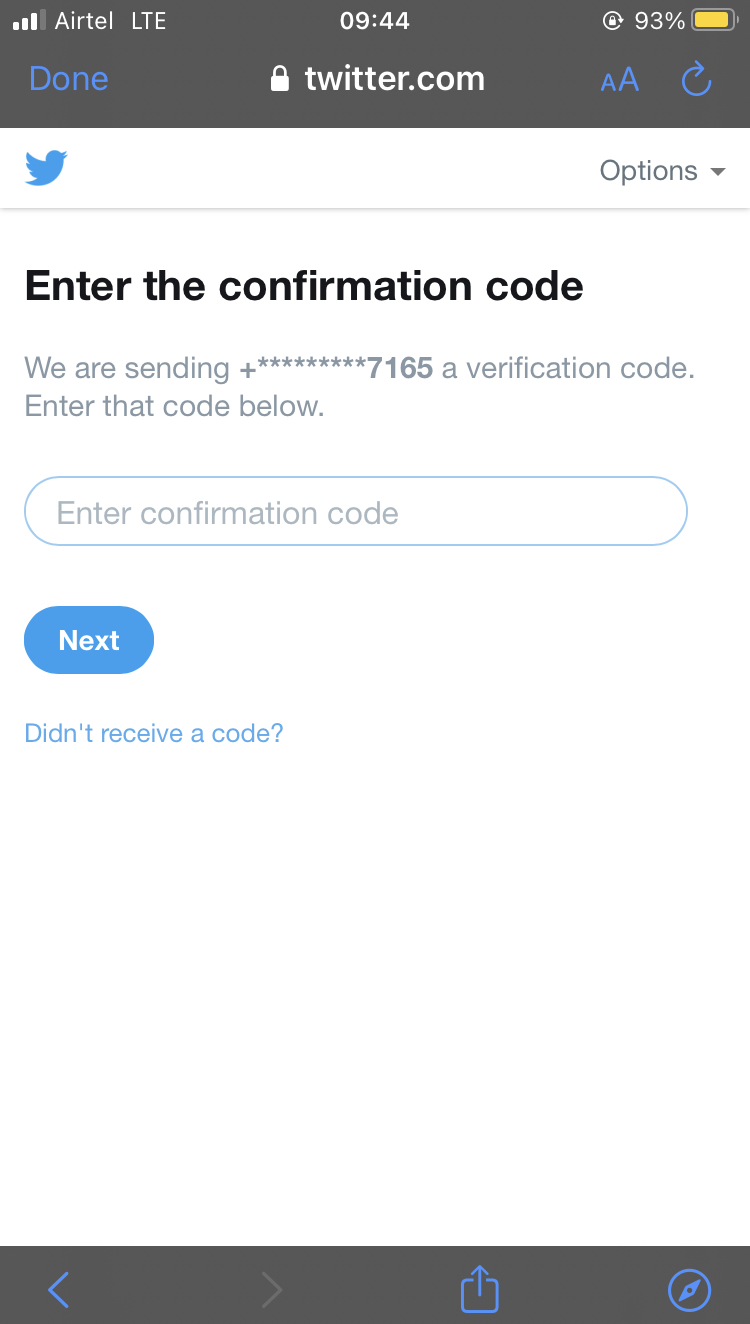
Task: Tap the greyed-out forward chevron
Action: coord(271,1290)
